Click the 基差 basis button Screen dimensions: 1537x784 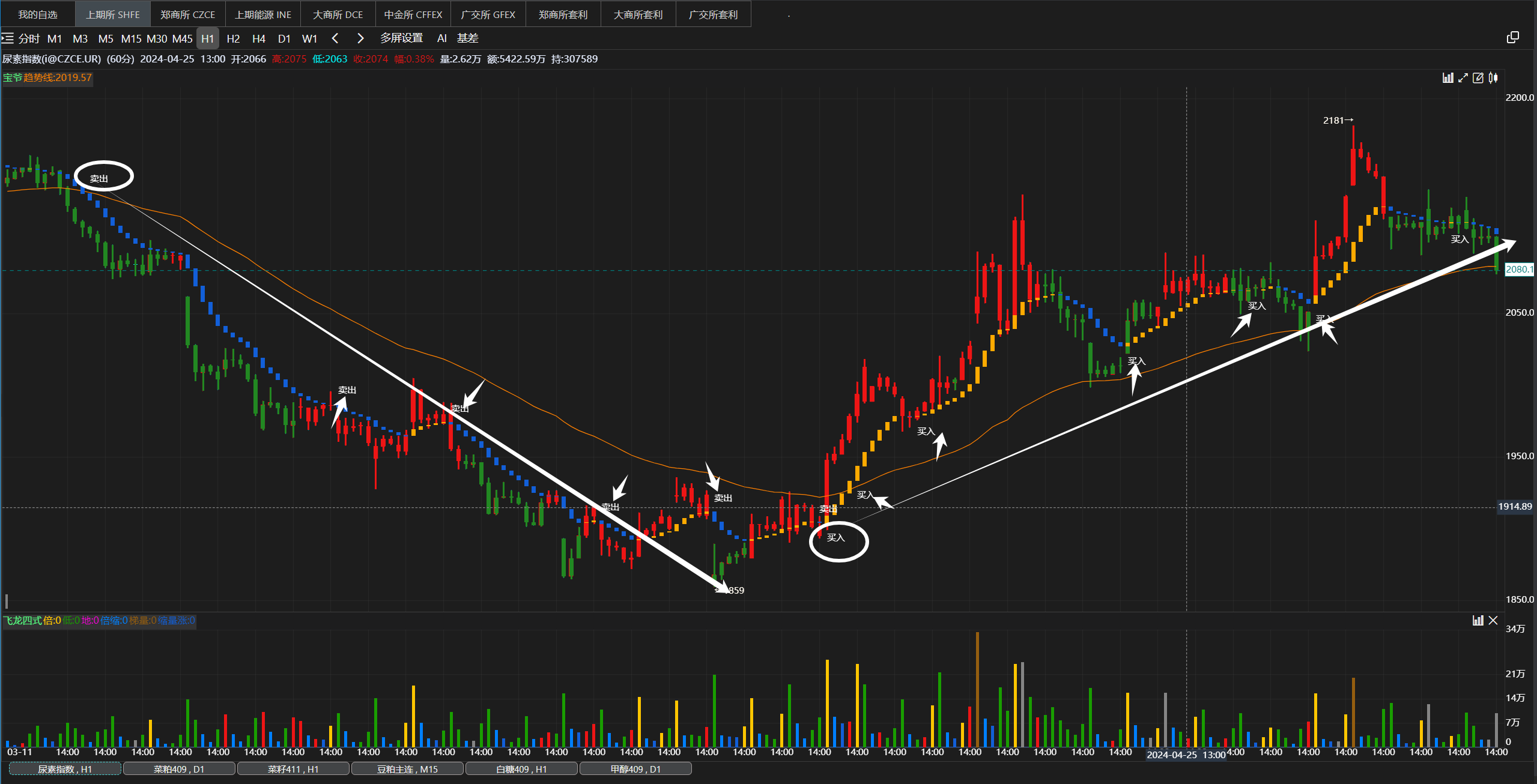point(467,38)
